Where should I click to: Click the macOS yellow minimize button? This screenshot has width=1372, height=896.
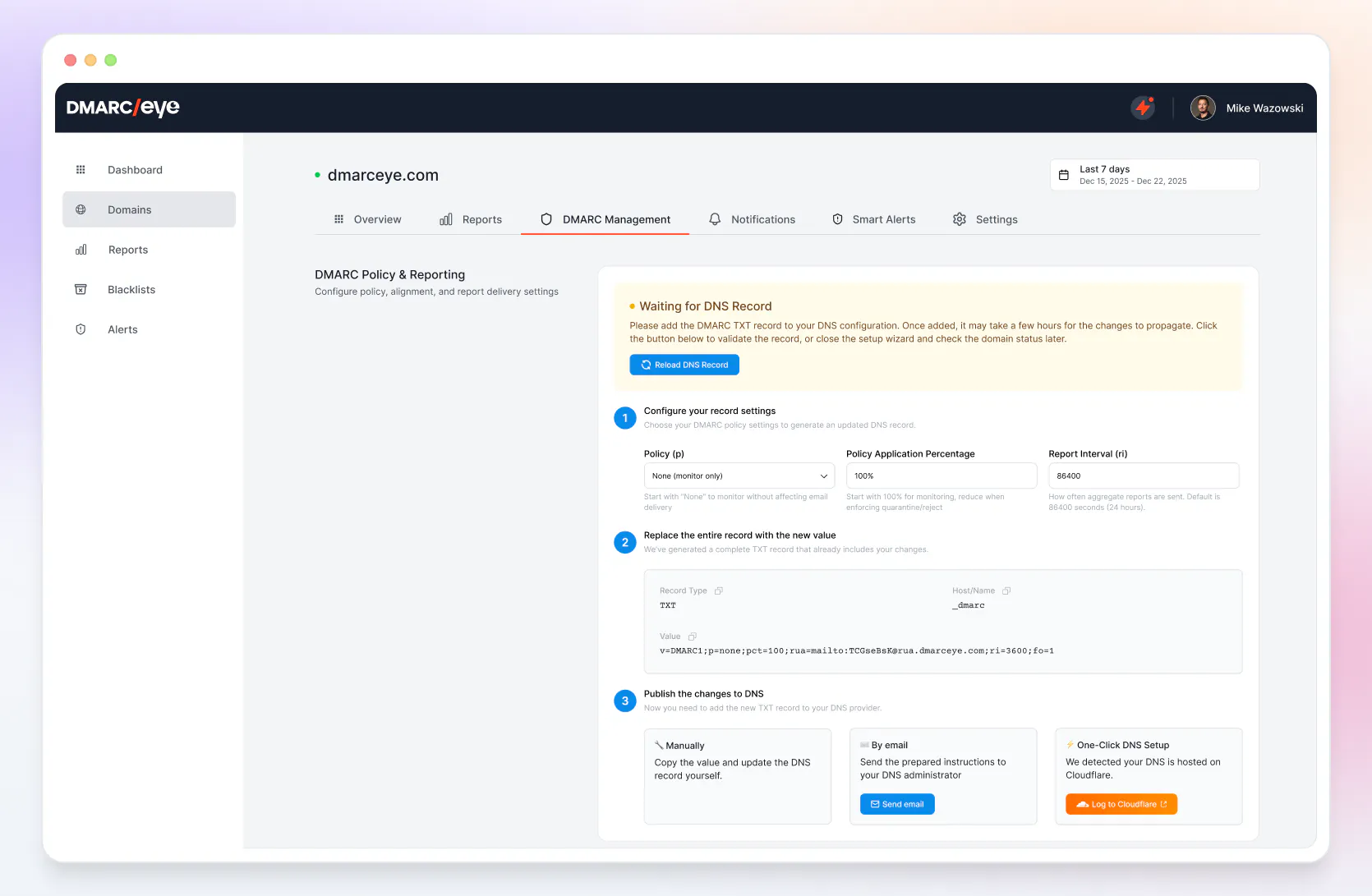pyautogui.click(x=90, y=60)
